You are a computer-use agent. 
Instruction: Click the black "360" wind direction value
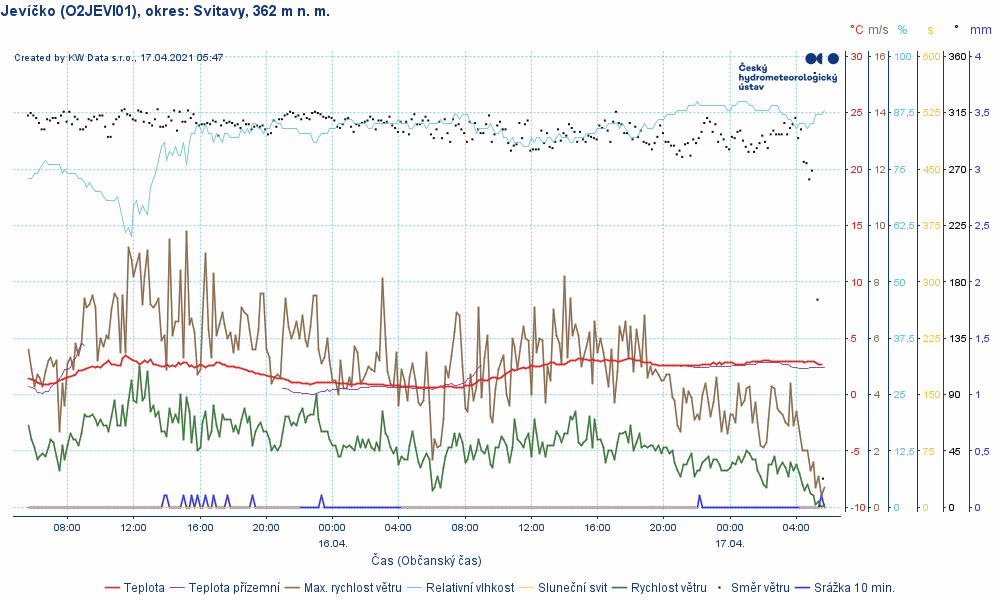point(958,57)
